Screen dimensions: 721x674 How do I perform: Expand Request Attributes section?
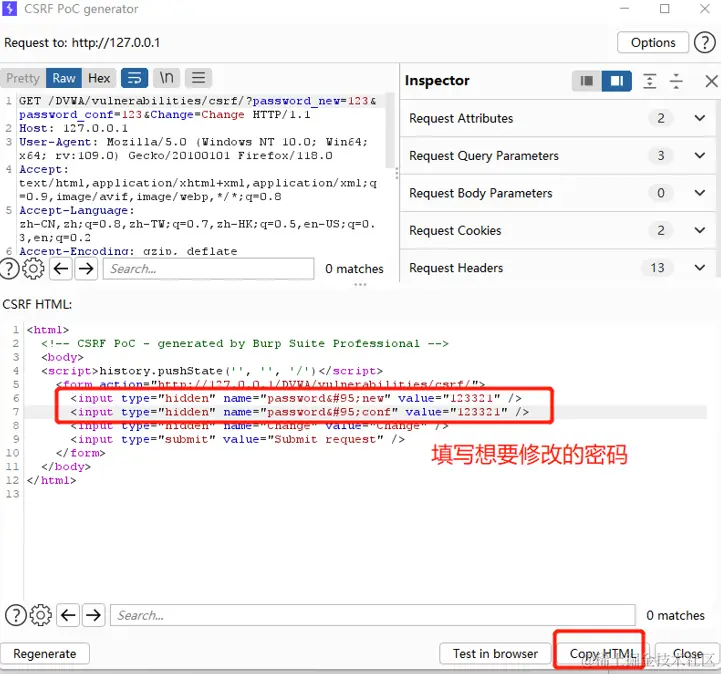coord(700,118)
